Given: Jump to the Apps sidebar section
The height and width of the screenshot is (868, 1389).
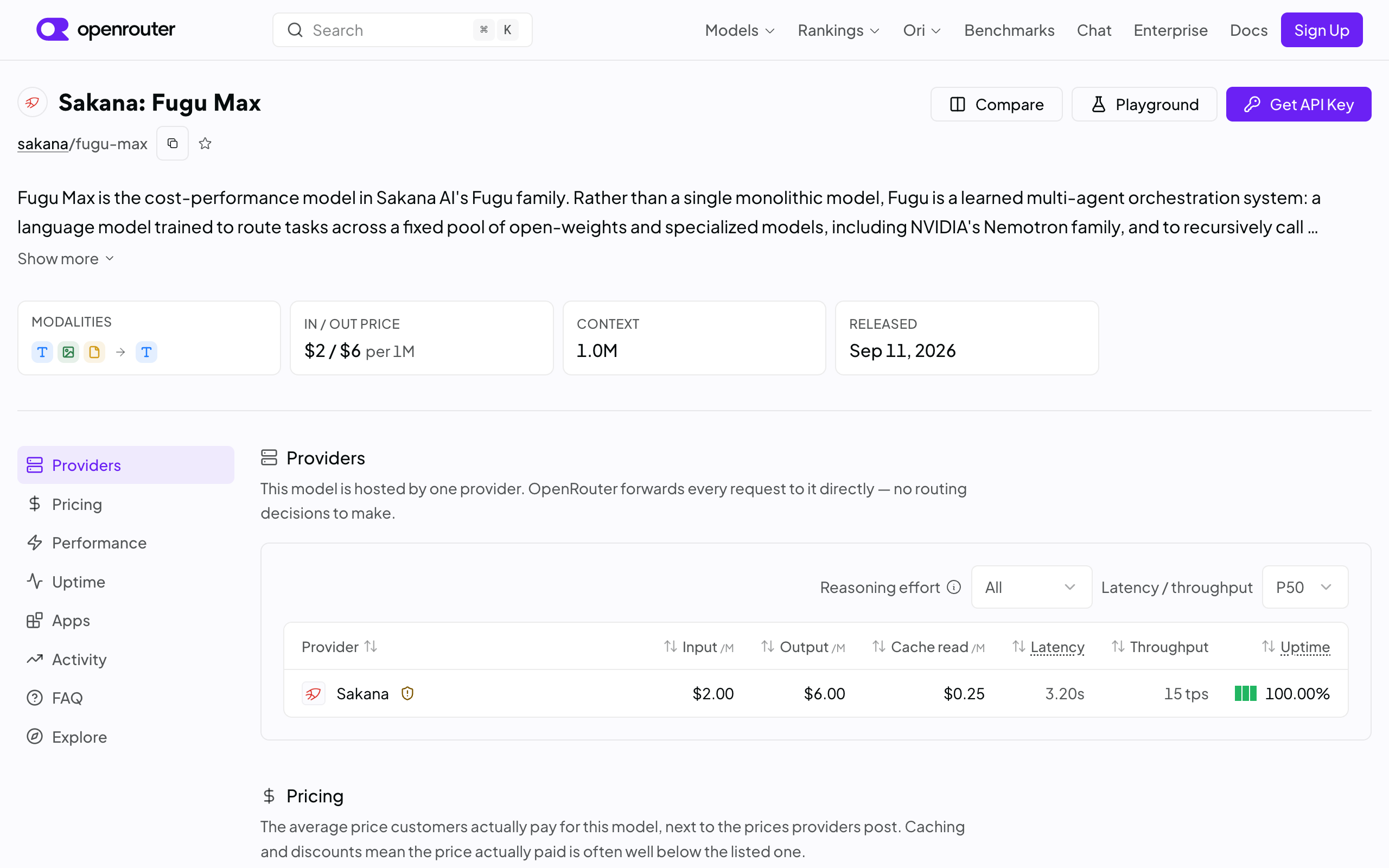Looking at the screenshot, I should [126, 620].
